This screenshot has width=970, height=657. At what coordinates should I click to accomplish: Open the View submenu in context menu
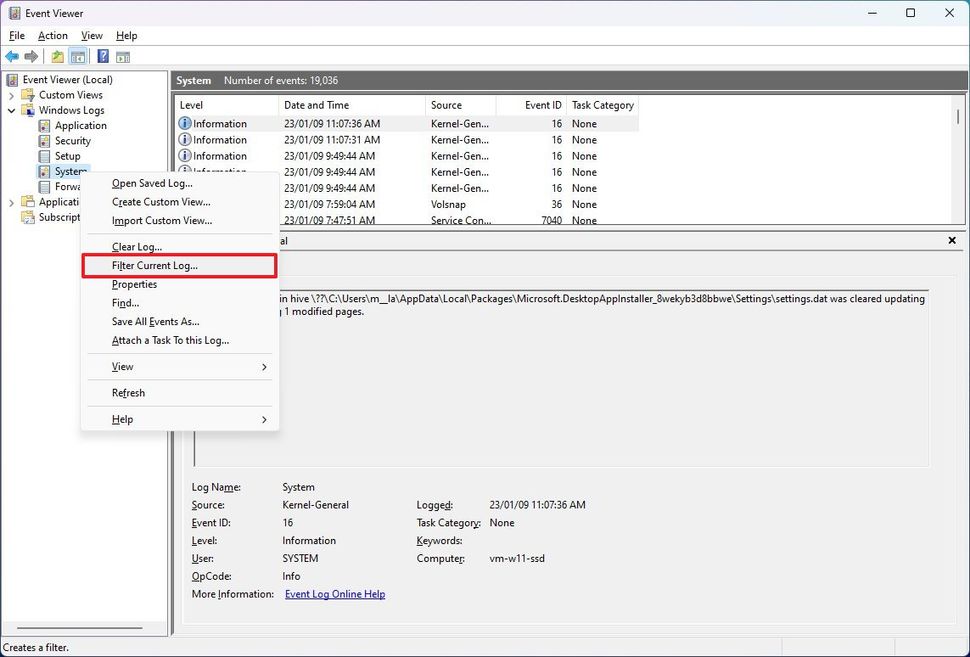[122, 366]
